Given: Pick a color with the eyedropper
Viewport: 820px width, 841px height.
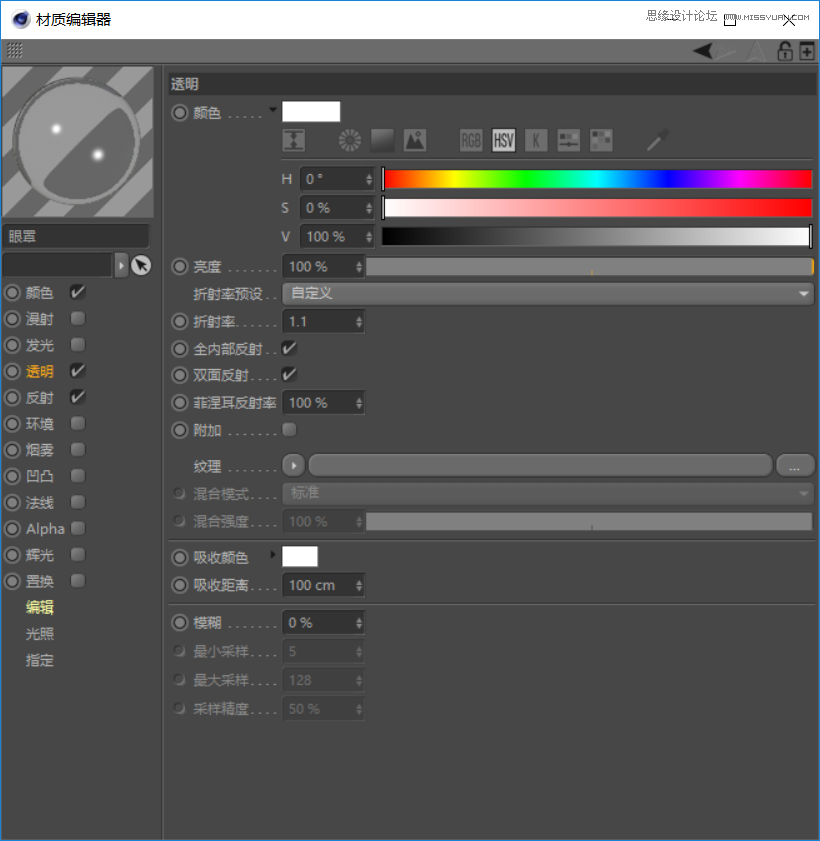Looking at the screenshot, I should click(x=655, y=140).
